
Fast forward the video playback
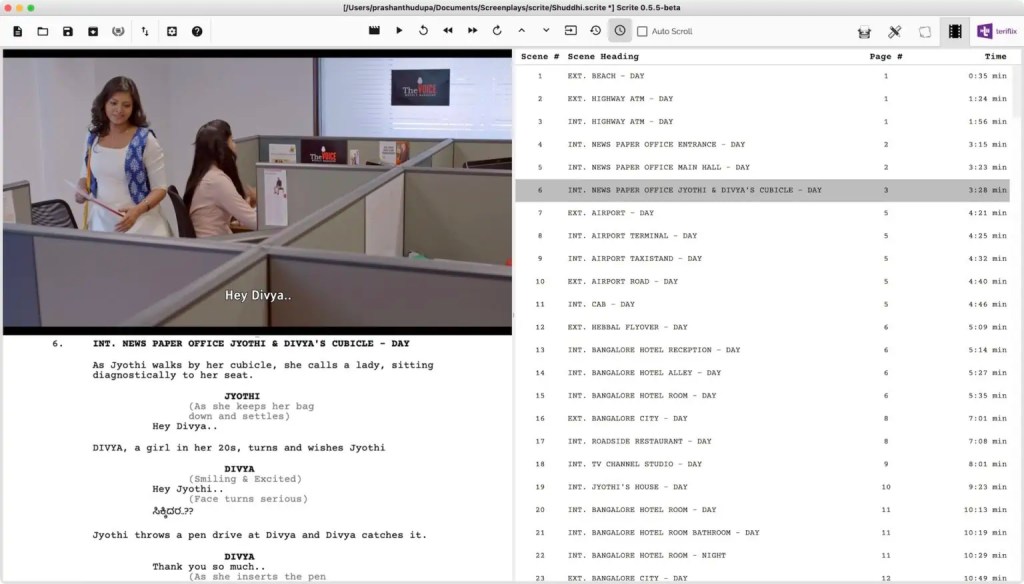coord(473,31)
